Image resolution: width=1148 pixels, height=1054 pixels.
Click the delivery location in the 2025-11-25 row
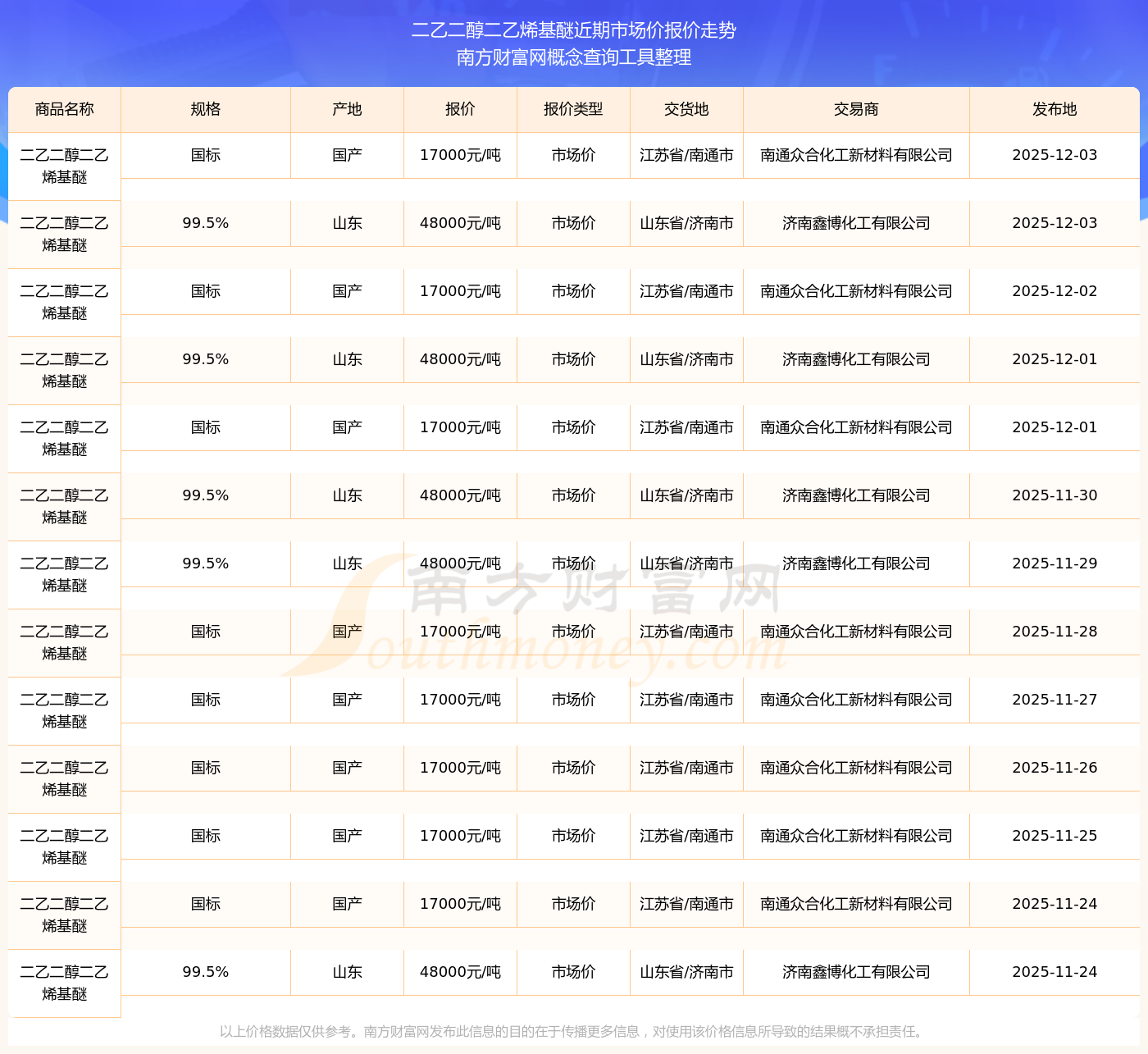click(686, 836)
